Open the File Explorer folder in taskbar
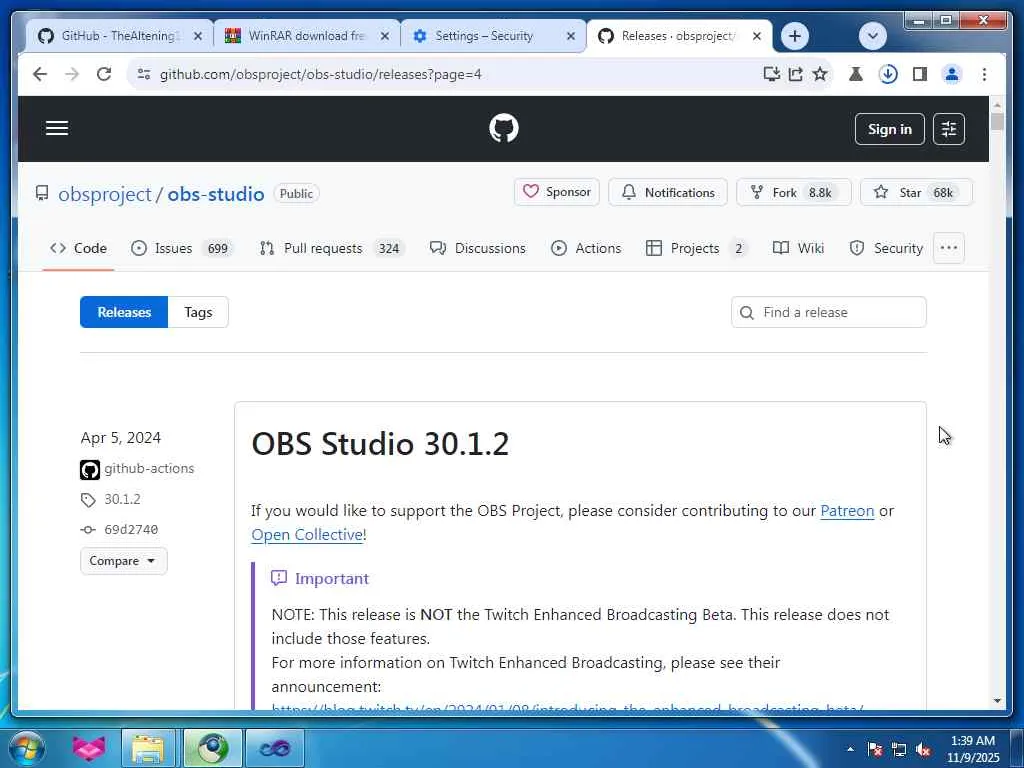 pyautogui.click(x=148, y=748)
